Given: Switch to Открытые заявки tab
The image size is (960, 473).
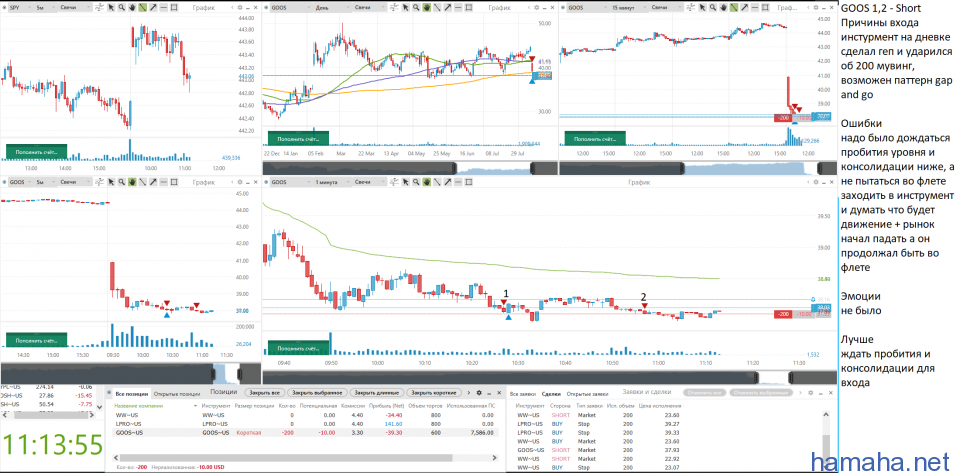Looking at the screenshot, I should click(x=586, y=392).
